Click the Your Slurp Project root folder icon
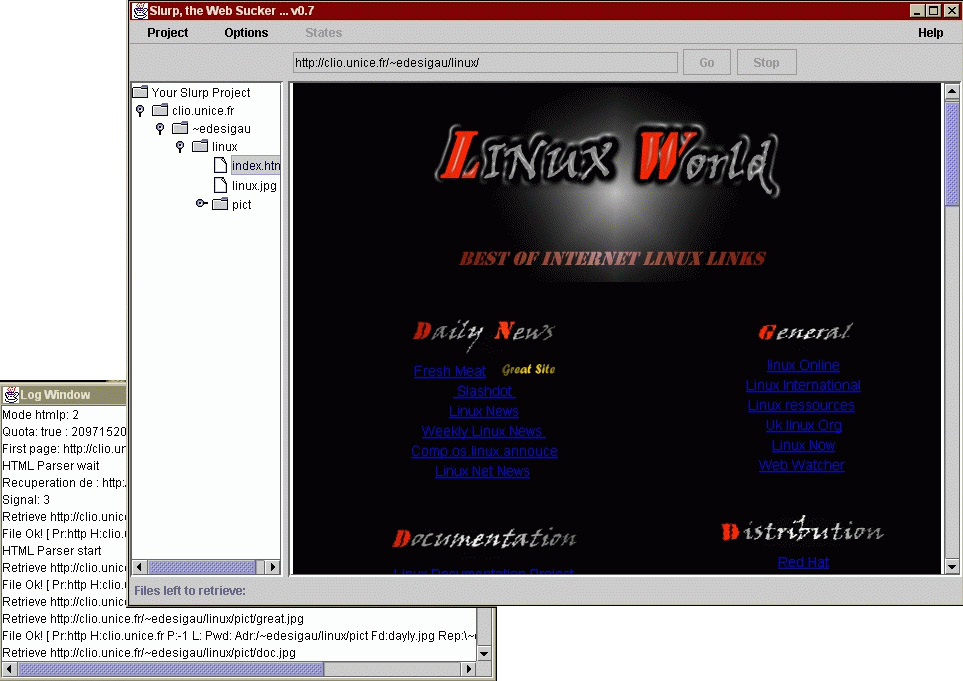This screenshot has width=963, height=681. coord(140,92)
